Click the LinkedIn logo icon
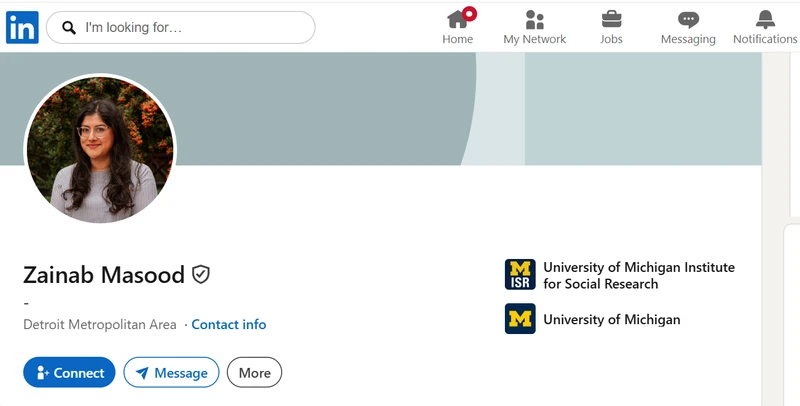The width and height of the screenshot is (800, 406). point(22,28)
